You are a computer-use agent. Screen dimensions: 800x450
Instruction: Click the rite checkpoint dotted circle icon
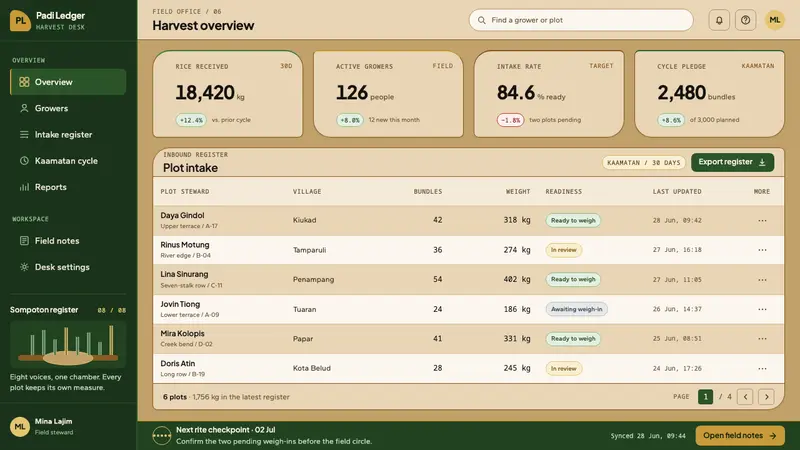click(x=162, y=436)
